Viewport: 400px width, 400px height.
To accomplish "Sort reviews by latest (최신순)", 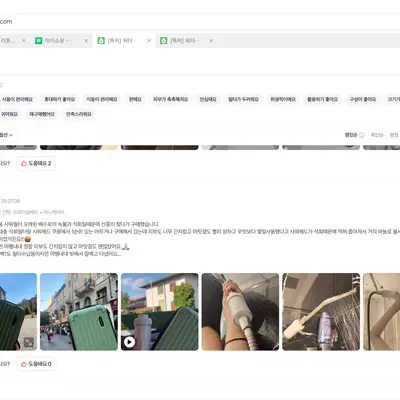I will point(377,135).
